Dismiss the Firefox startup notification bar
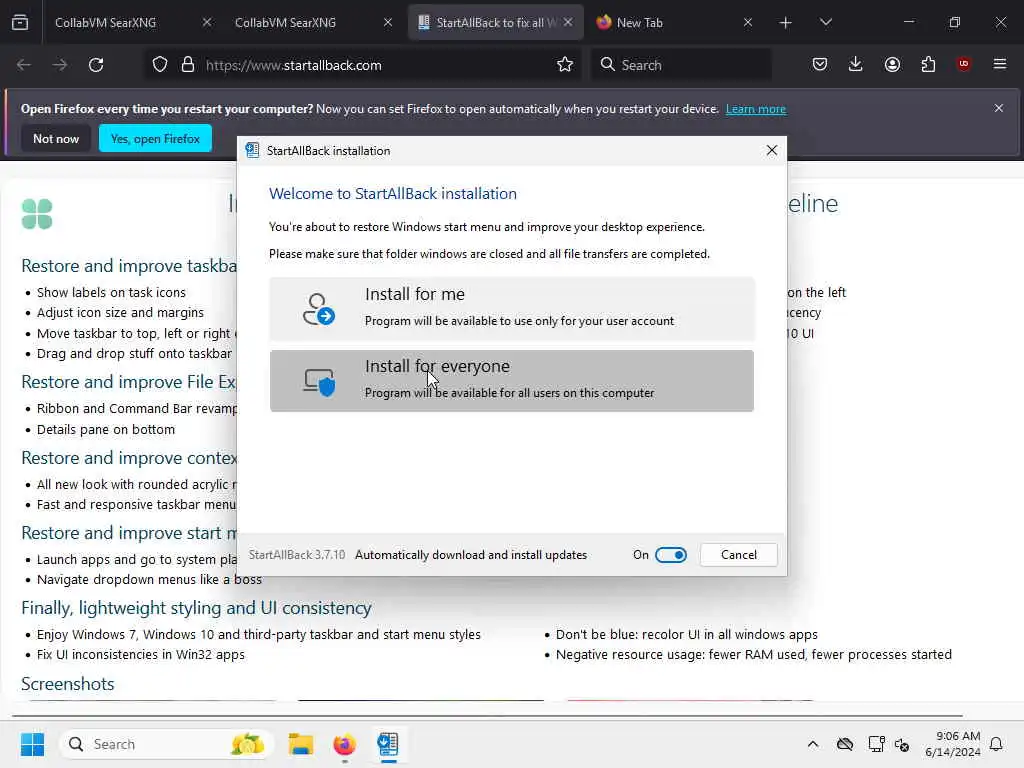The width and height of the screenshot is (1024, 768). coord(999,108)
